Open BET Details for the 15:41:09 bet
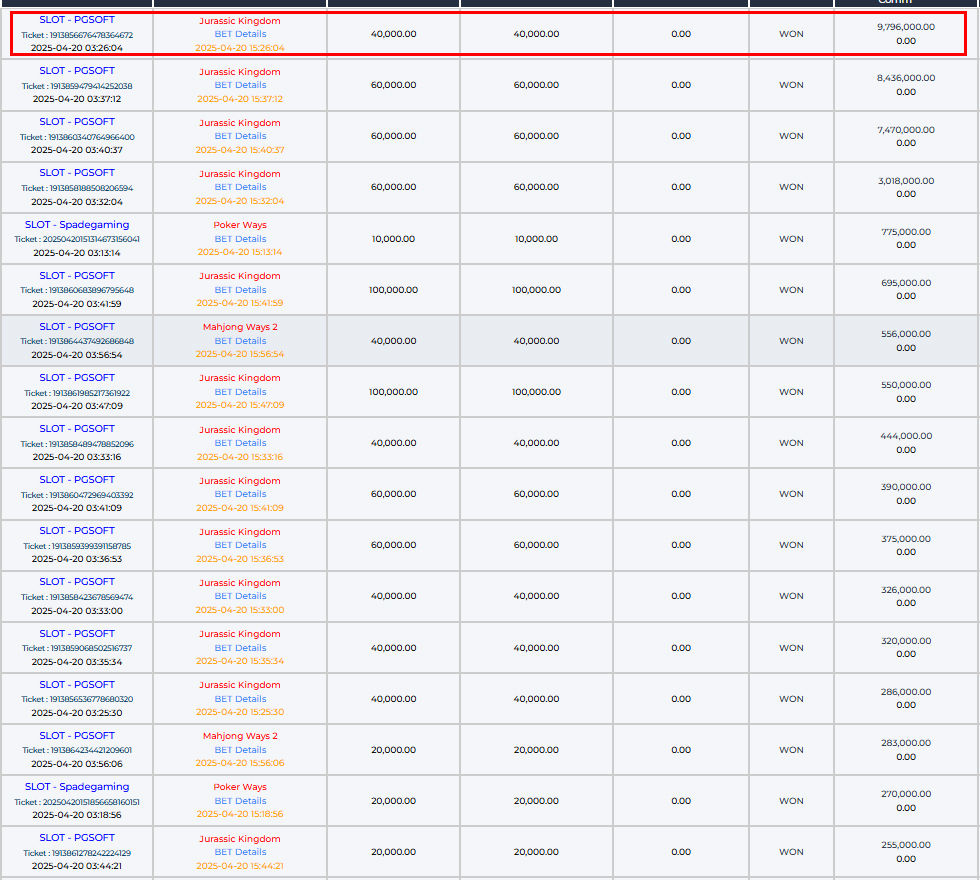The height and width of the screenshot is (880, 980). coord(240,494)
